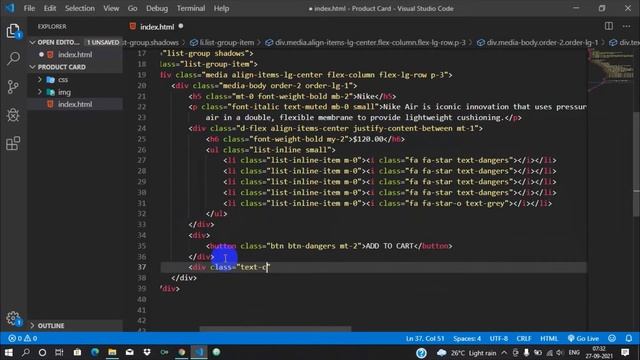Click the VS Code logo in title bar
The width and height of the screenshot is (640, 360).
point(10,8)
